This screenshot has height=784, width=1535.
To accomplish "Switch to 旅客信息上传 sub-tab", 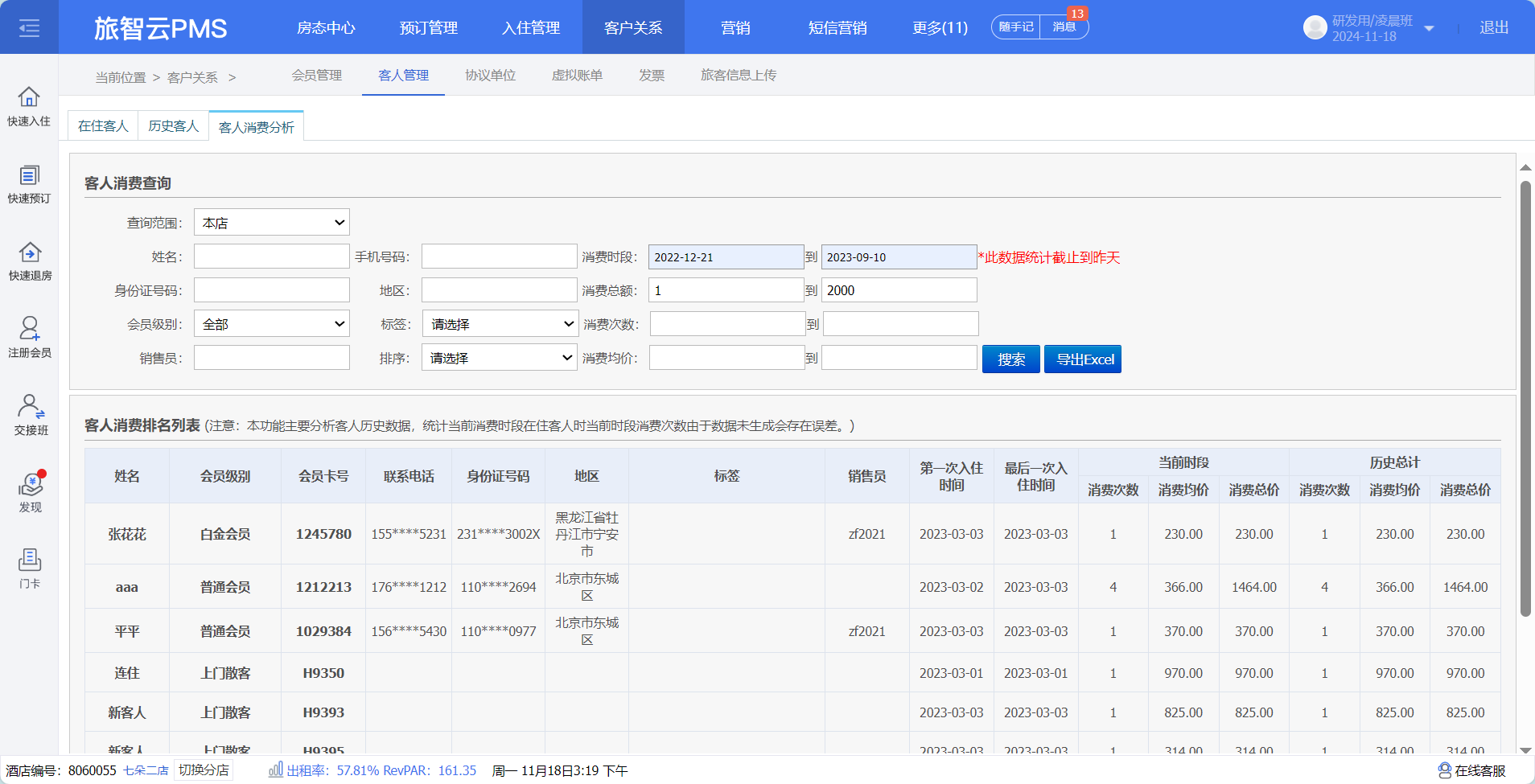I will point(739,75).
